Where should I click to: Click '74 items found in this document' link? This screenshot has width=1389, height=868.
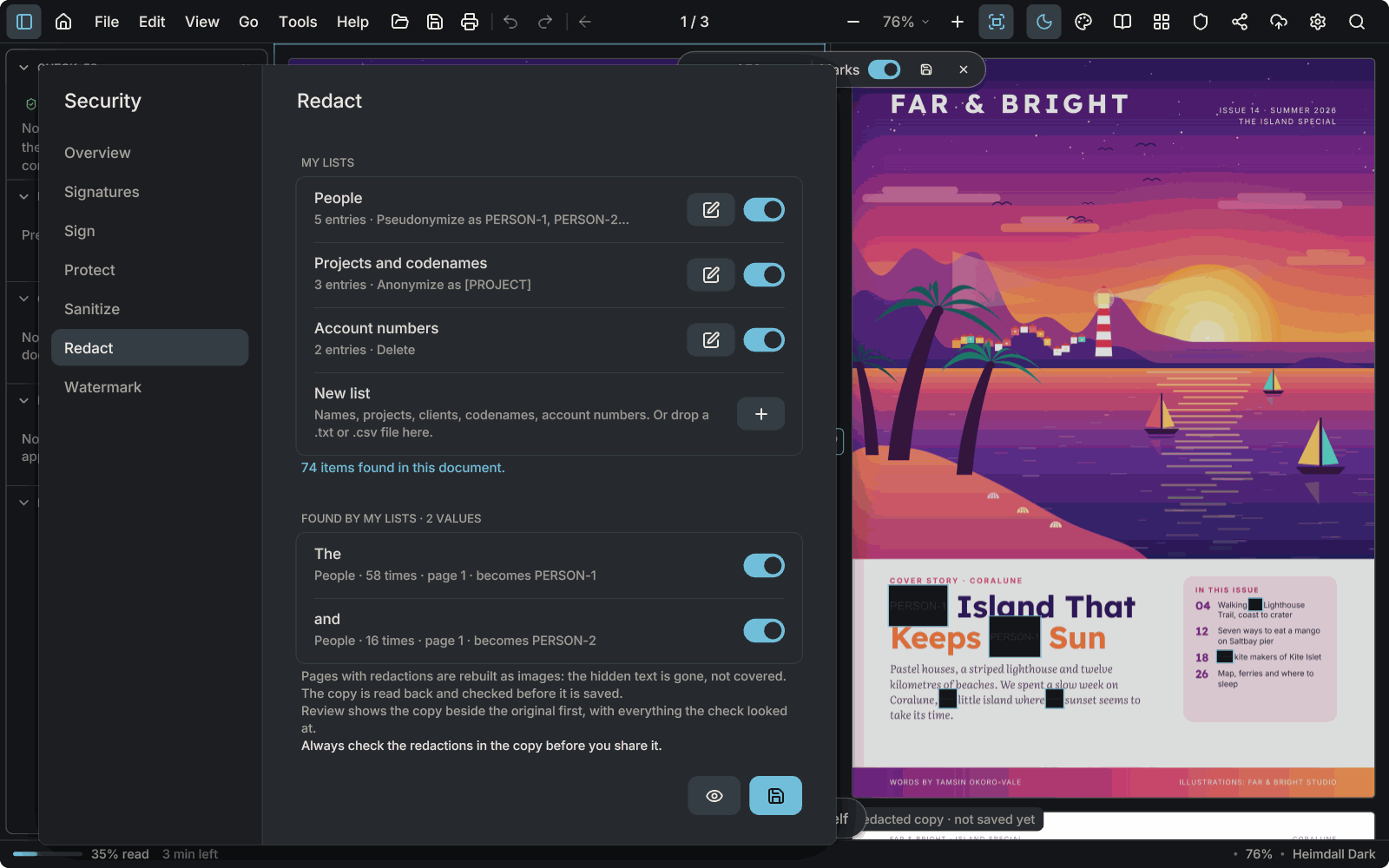(403, 468)
